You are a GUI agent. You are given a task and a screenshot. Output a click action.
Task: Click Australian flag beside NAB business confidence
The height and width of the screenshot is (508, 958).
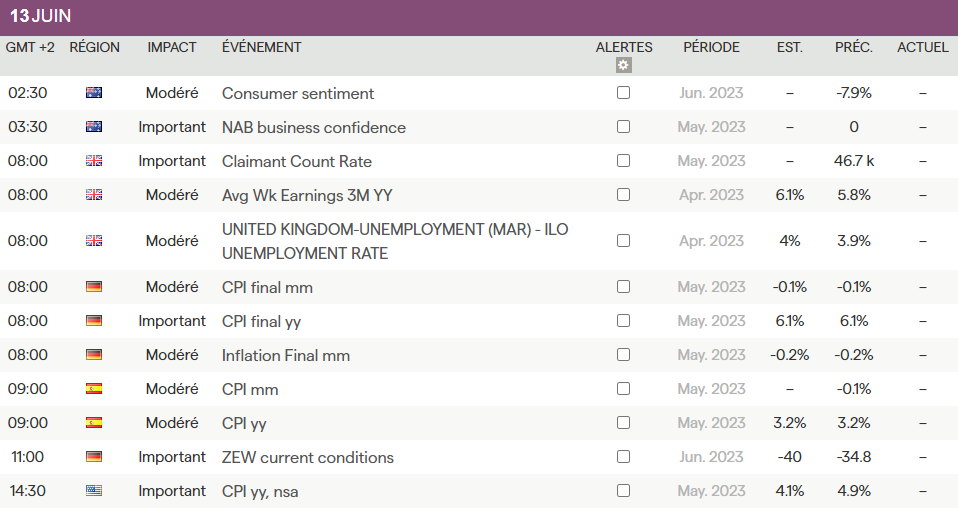click(94, 127)
